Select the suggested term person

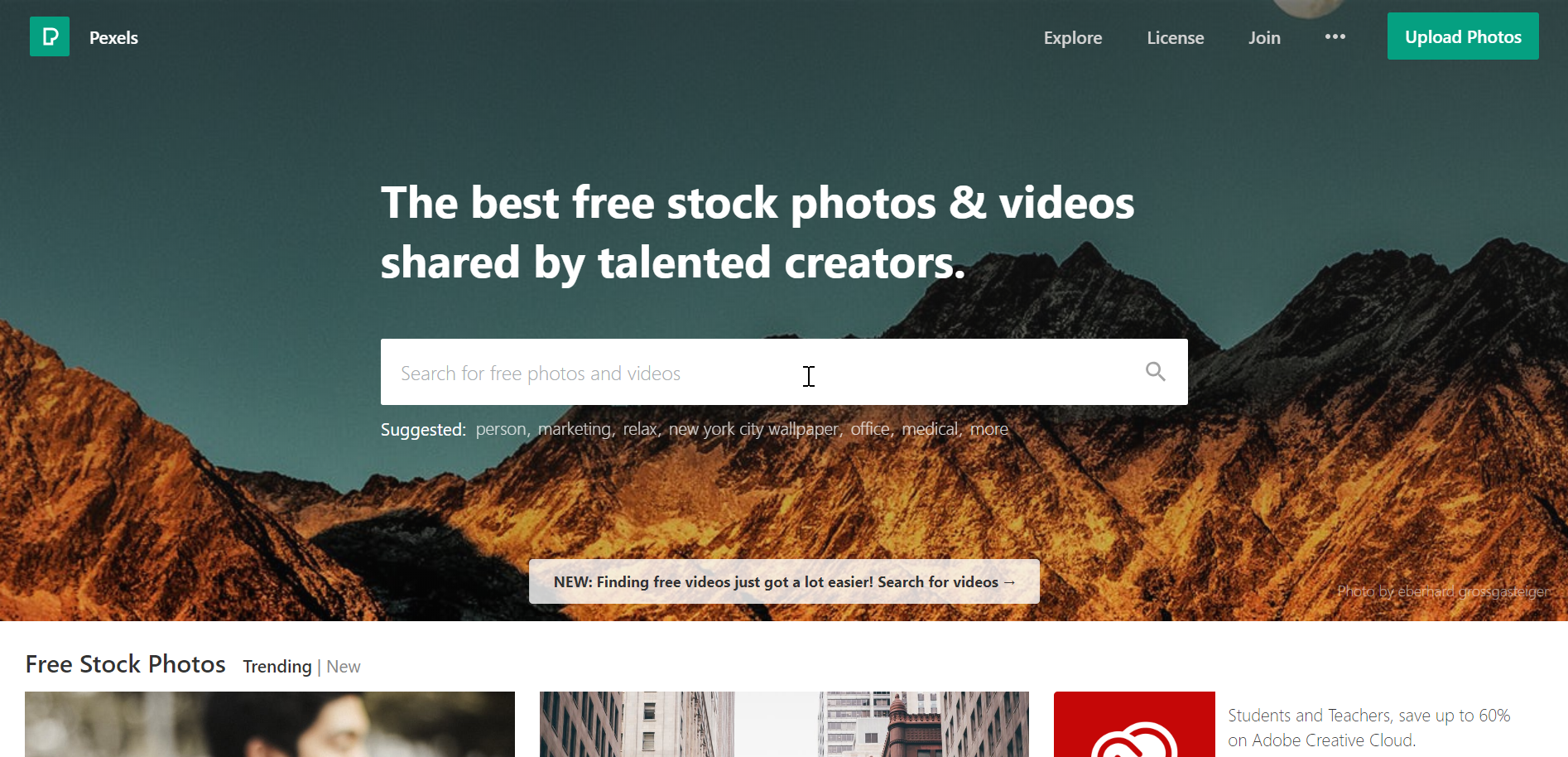pyautogui.click(x=501, y=429)
